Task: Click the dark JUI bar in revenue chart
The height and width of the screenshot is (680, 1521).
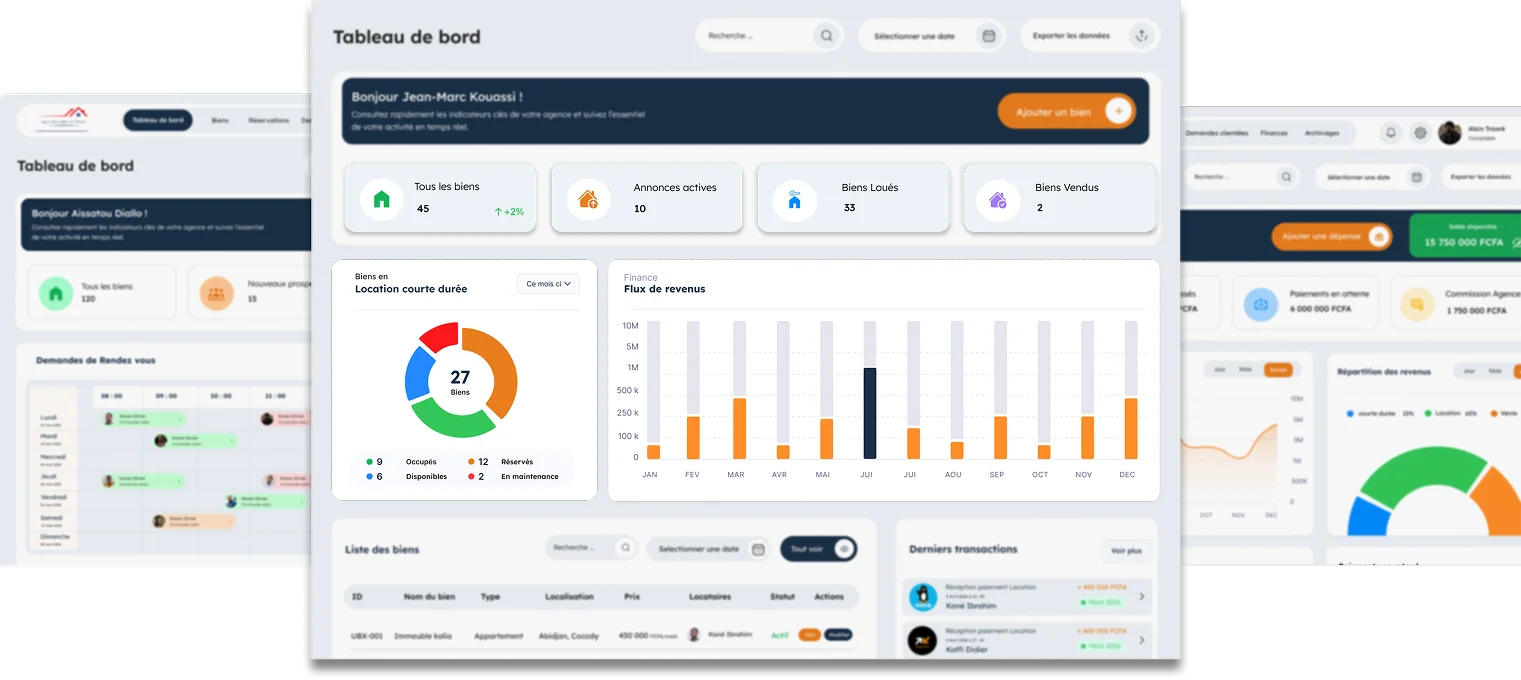Action: 870,413
